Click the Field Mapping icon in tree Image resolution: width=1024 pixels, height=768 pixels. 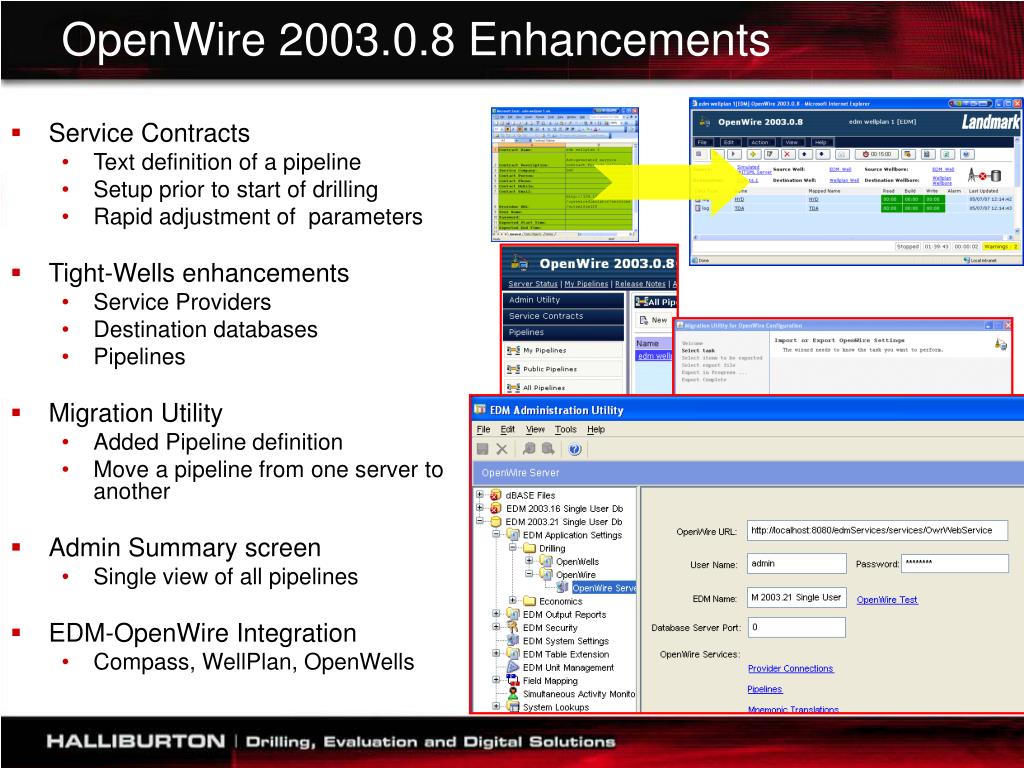pos(513,680)
